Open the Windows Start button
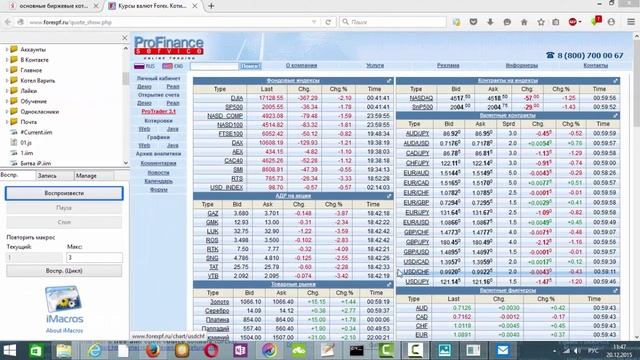The image size is (640, 360). tap(9, 351)
